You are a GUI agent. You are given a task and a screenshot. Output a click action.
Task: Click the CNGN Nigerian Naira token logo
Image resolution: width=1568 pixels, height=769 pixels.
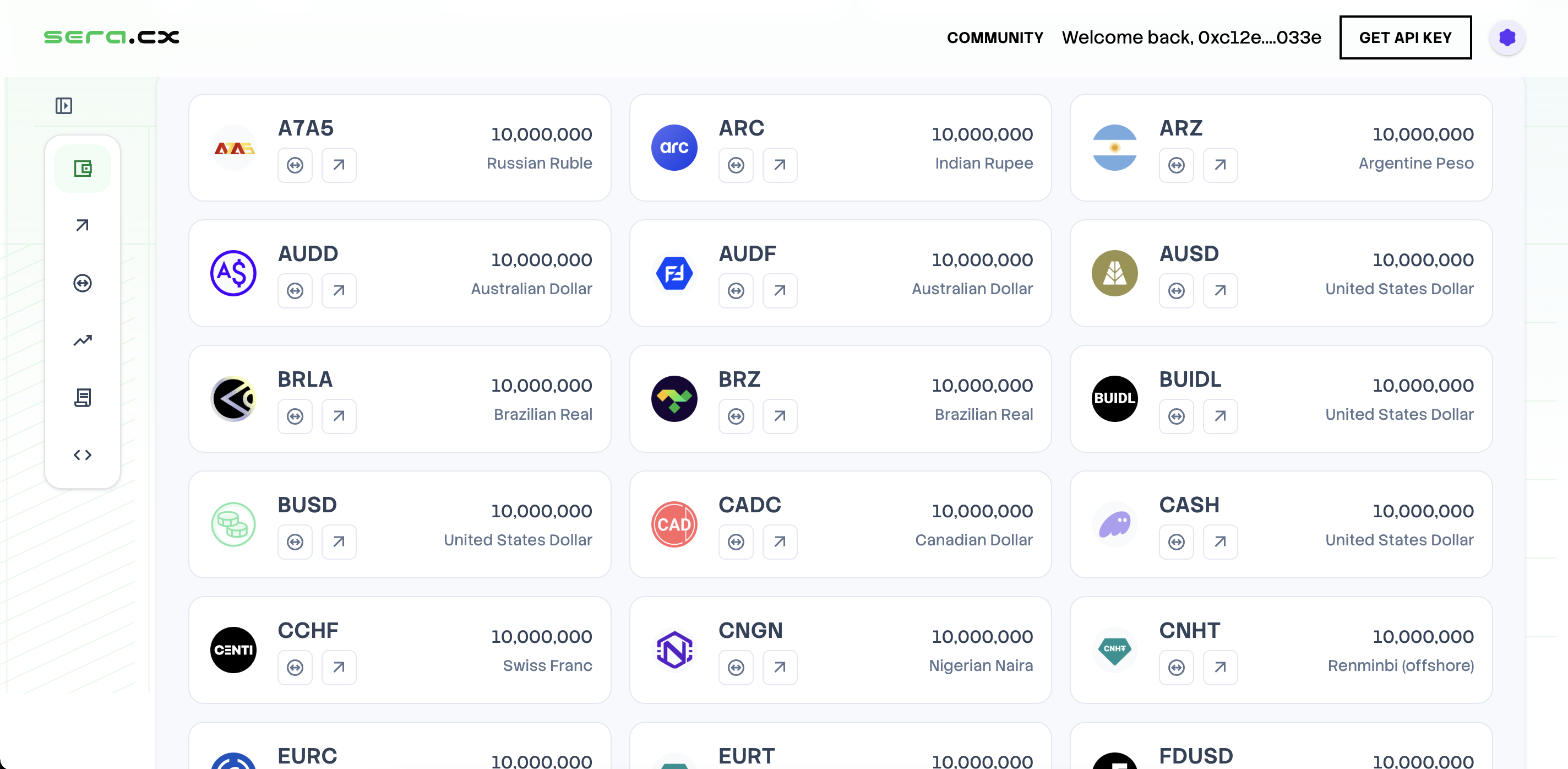click(x=674, y=649)
